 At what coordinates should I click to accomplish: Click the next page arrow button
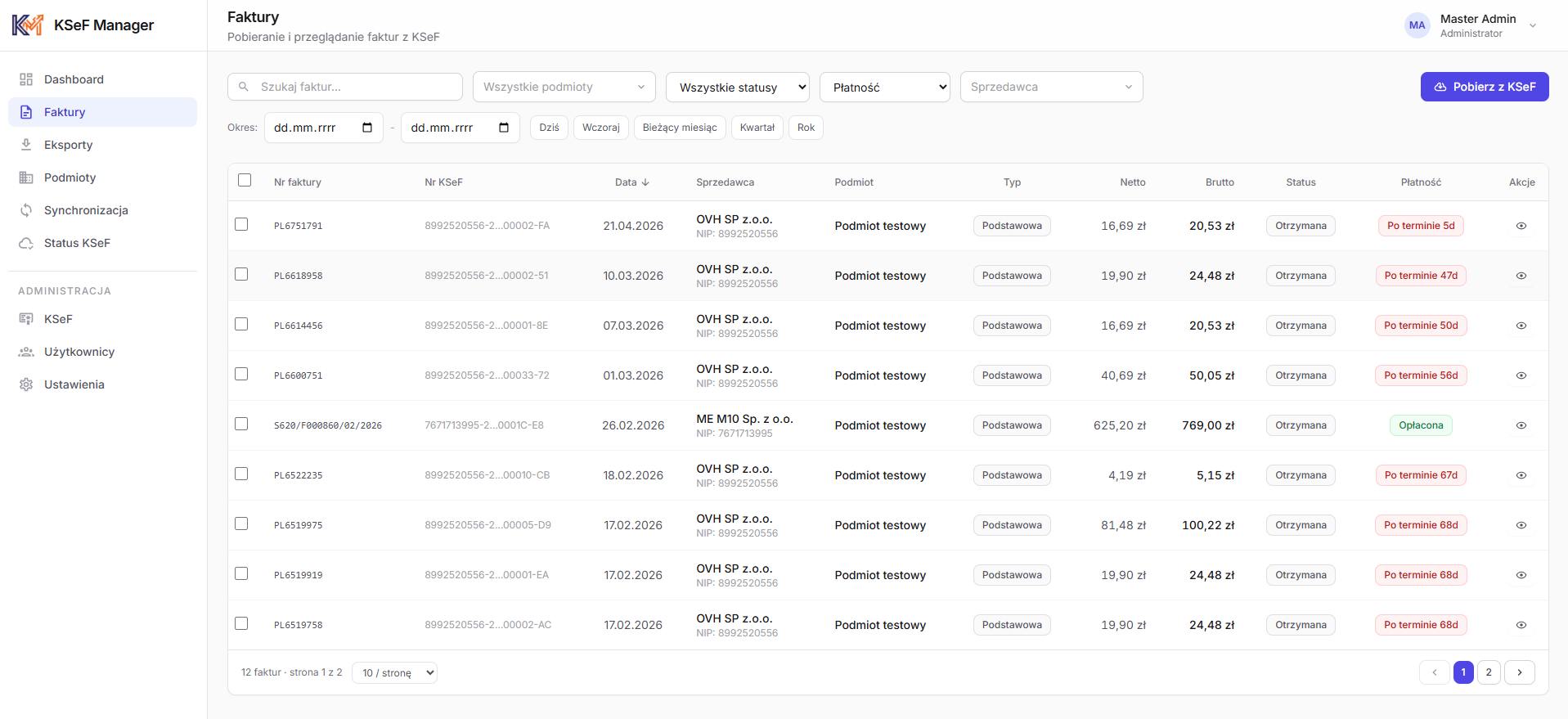coord(1520,672)
